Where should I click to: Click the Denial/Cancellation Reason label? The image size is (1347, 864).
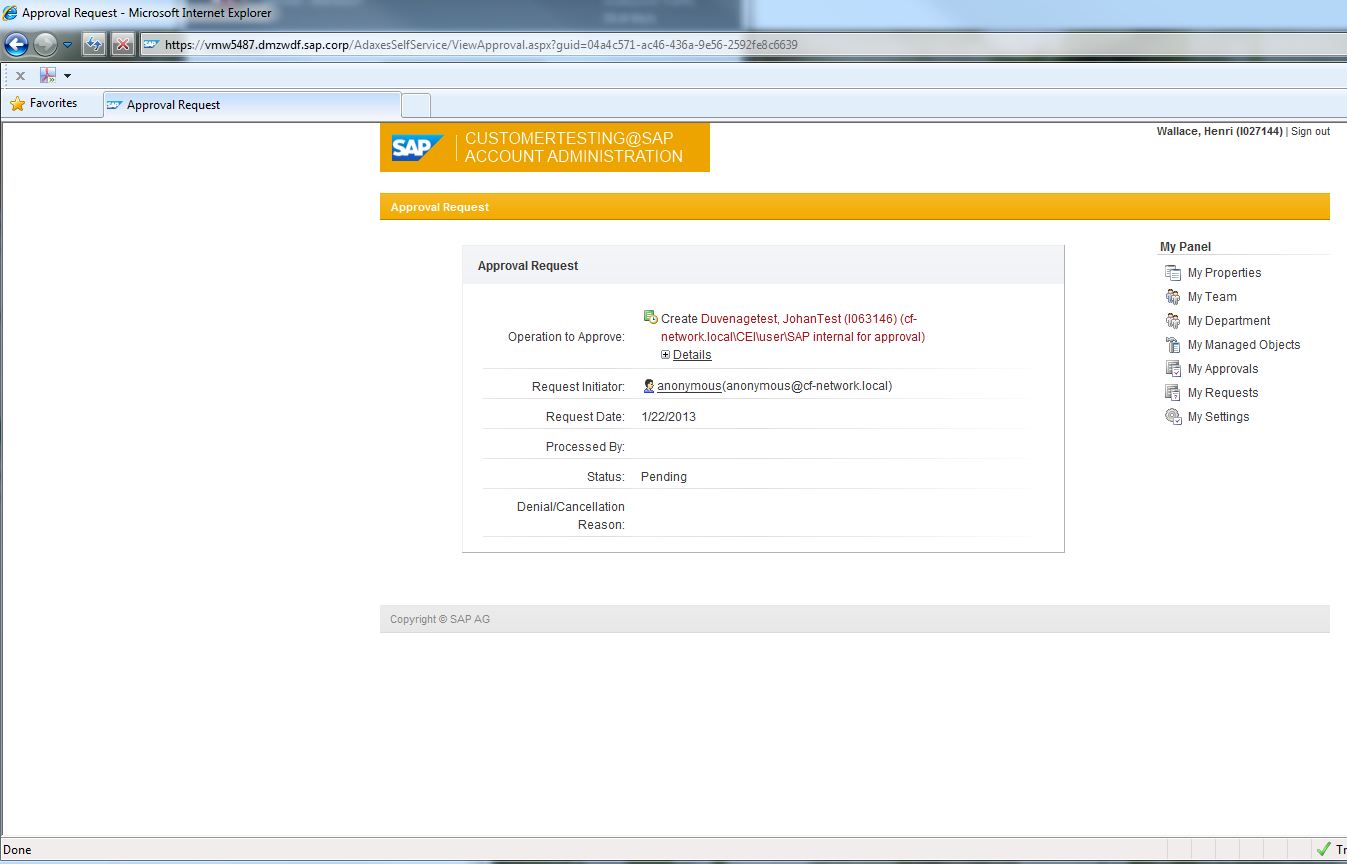tap(571, 515)
